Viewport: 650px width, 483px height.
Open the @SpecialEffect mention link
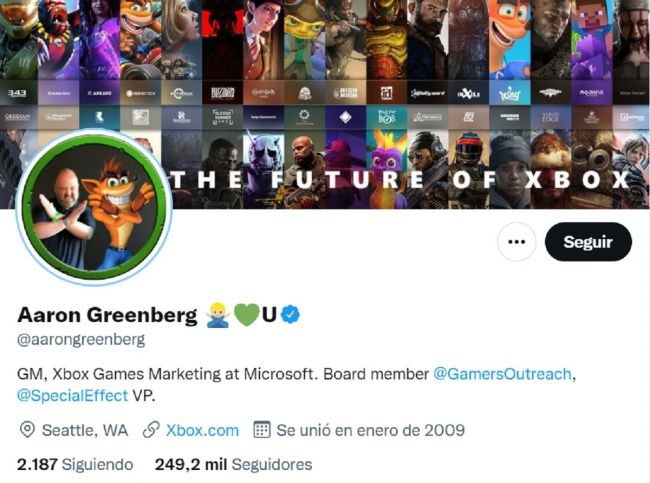[73, 395]
